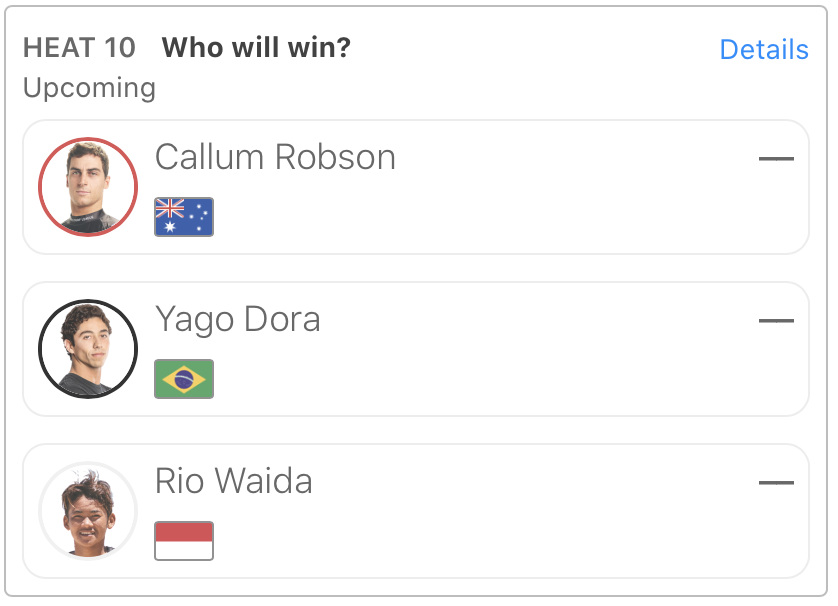The height and width of the screenshot is (606, 838).
Task: Select the Rio Waida name text
Action: (234, 481)
